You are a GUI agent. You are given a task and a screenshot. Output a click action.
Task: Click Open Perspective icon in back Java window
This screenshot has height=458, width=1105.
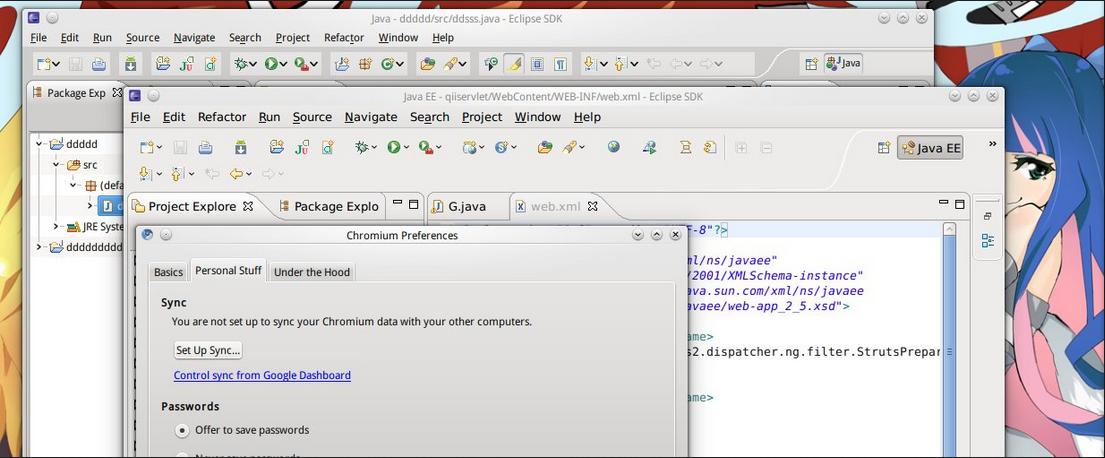811,63
